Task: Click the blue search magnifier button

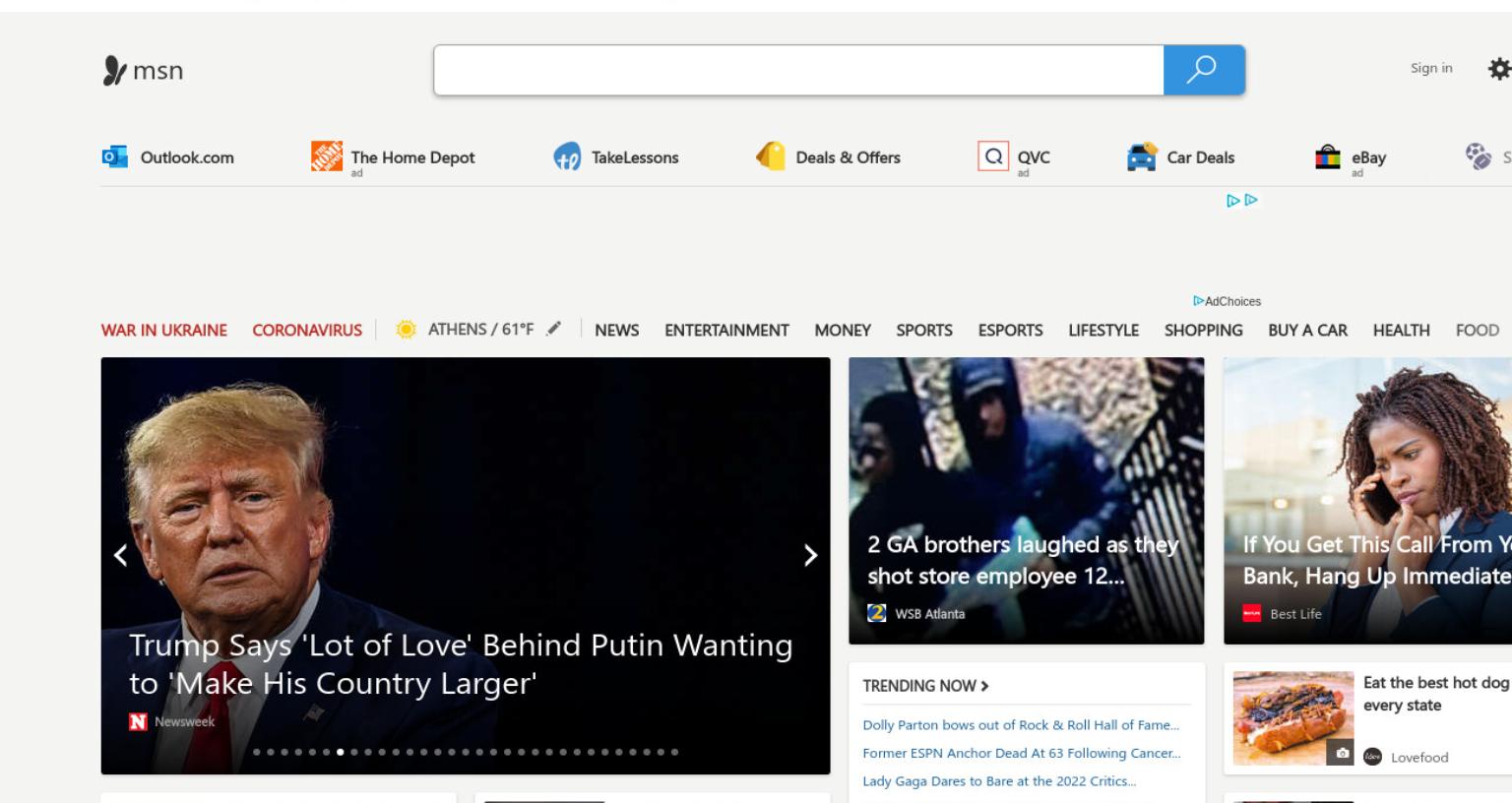Action: click(1204, 70)
